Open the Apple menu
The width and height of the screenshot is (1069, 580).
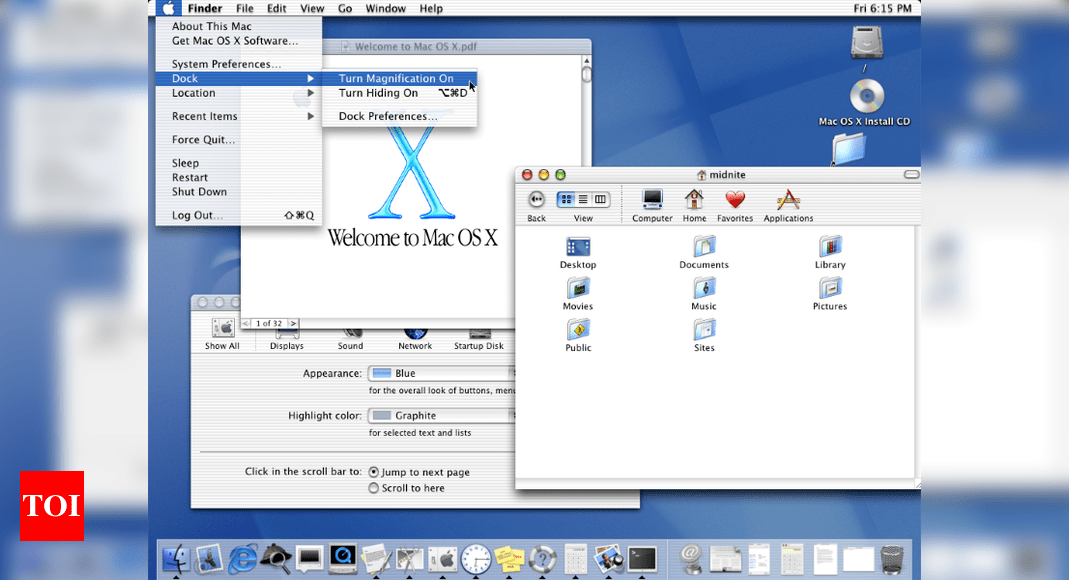168,8
